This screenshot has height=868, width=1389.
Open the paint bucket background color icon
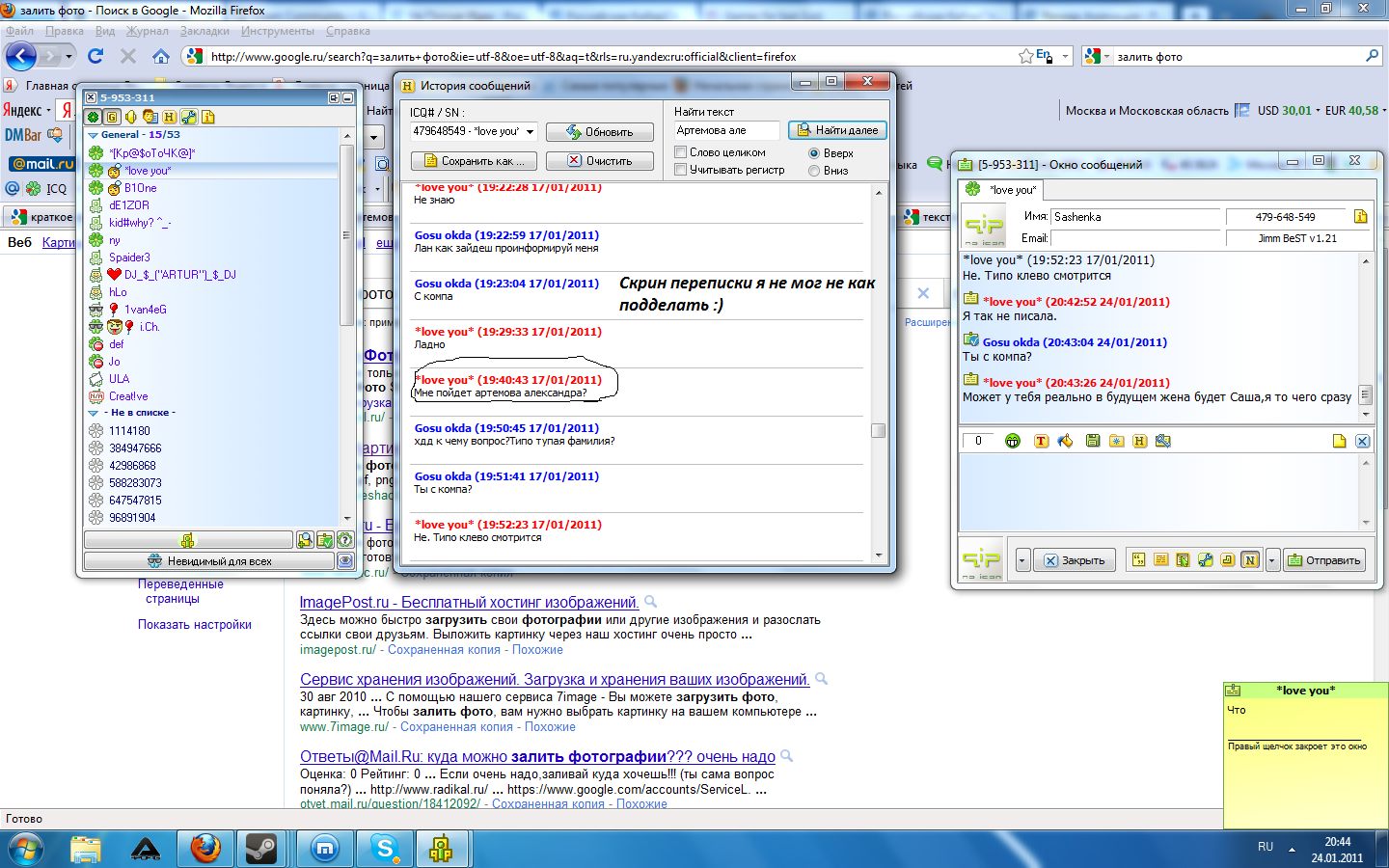(x=1065, y=441)
